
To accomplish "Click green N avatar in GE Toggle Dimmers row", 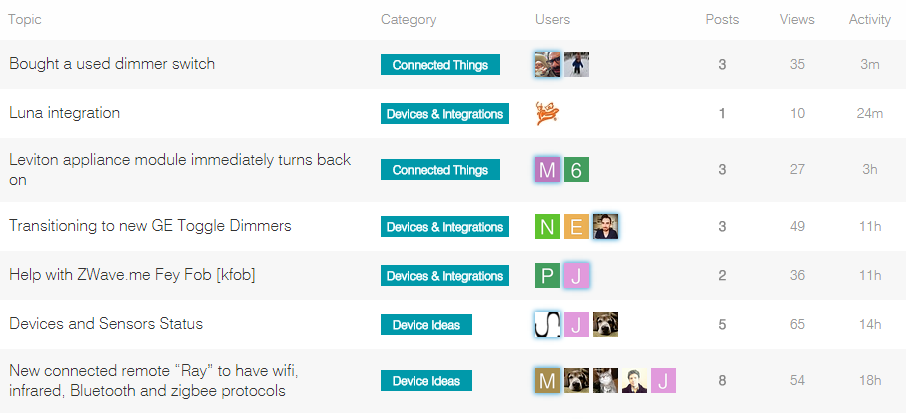I will pyautogui.click(x=547, y=227).
